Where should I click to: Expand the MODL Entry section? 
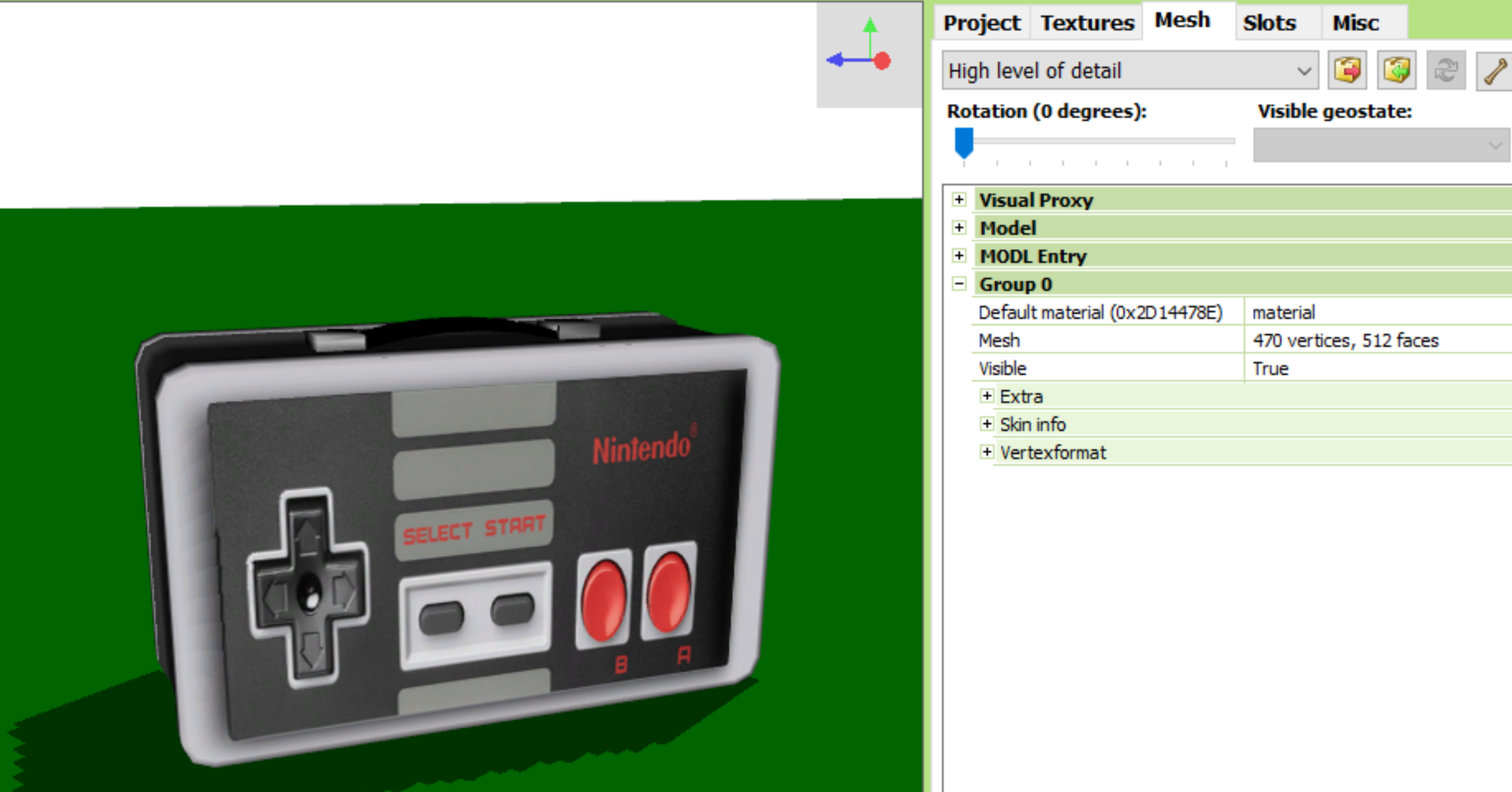click(x=959, y=255)
